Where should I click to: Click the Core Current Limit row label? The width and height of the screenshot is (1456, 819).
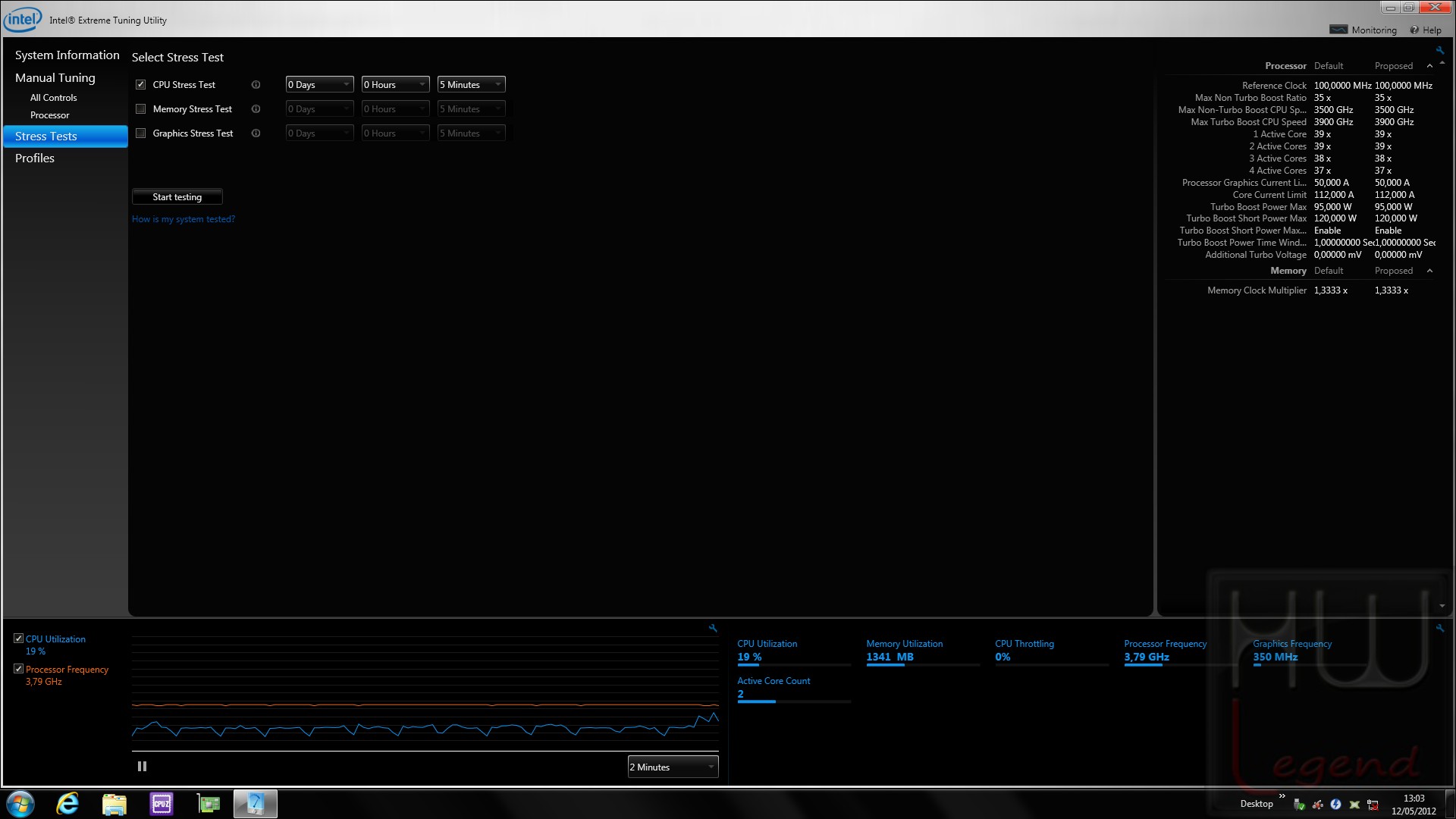pos(1269,195)
